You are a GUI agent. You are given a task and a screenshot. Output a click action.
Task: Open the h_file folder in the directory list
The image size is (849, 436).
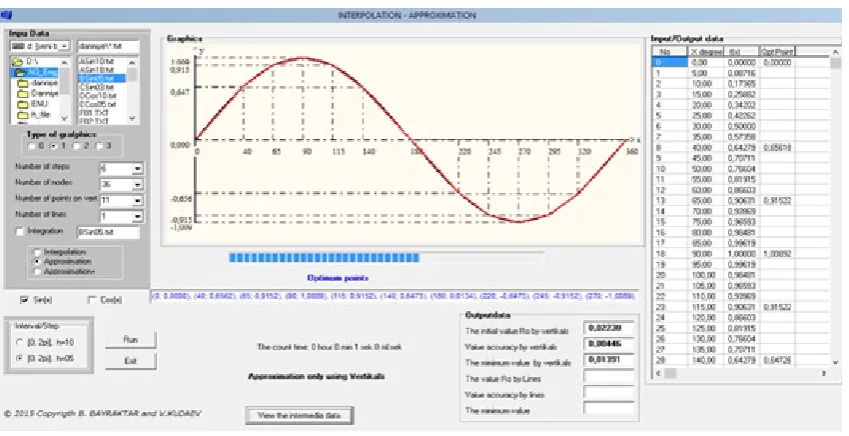tap(35, 114)
